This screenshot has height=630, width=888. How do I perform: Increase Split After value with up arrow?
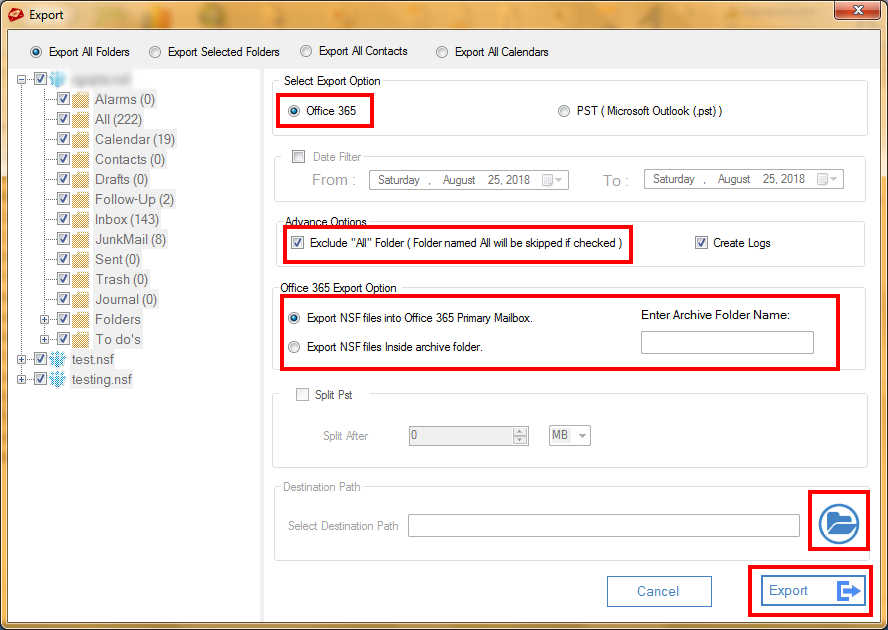[520, 431]
